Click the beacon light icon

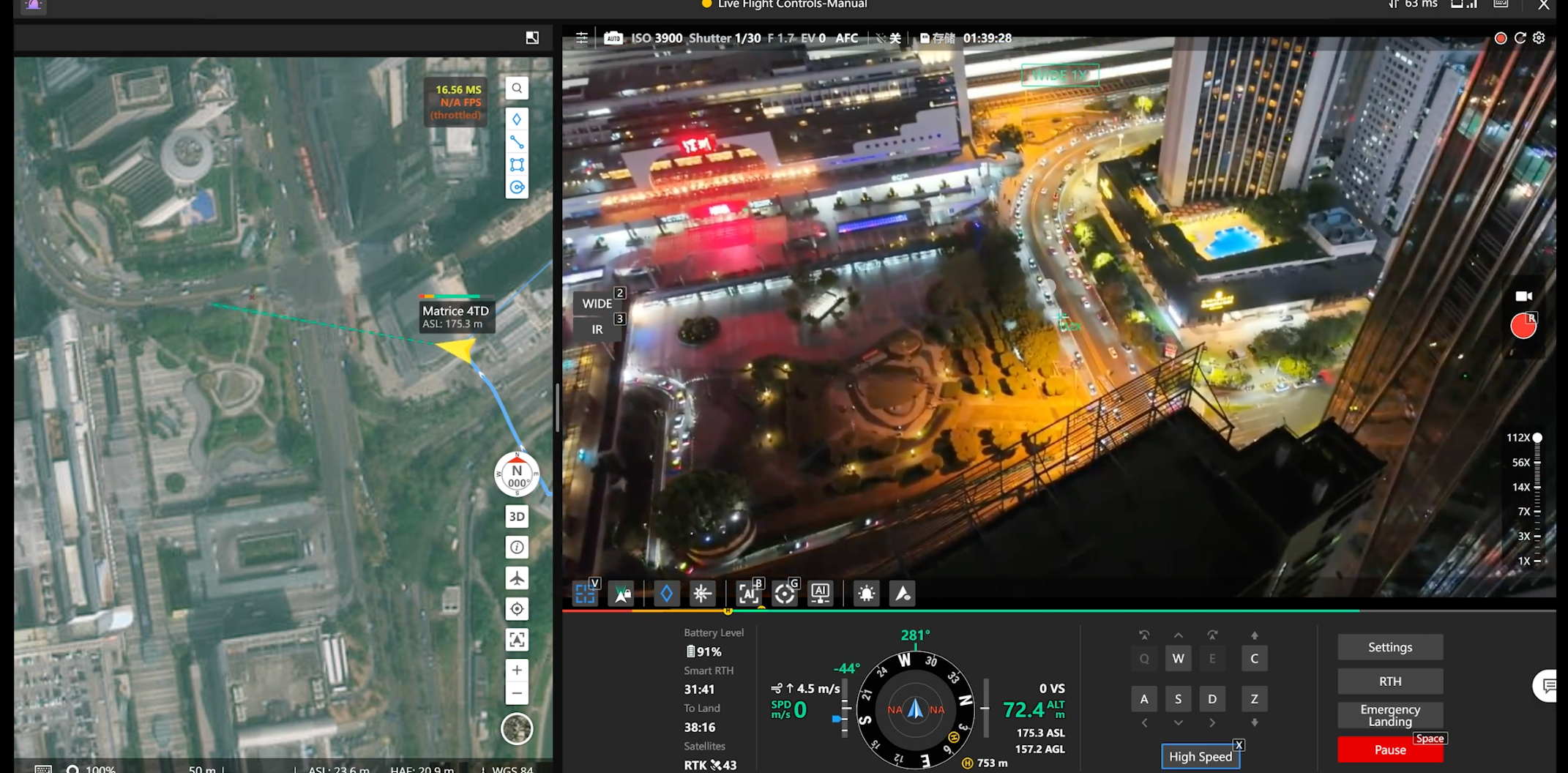[x=866, y=594]
